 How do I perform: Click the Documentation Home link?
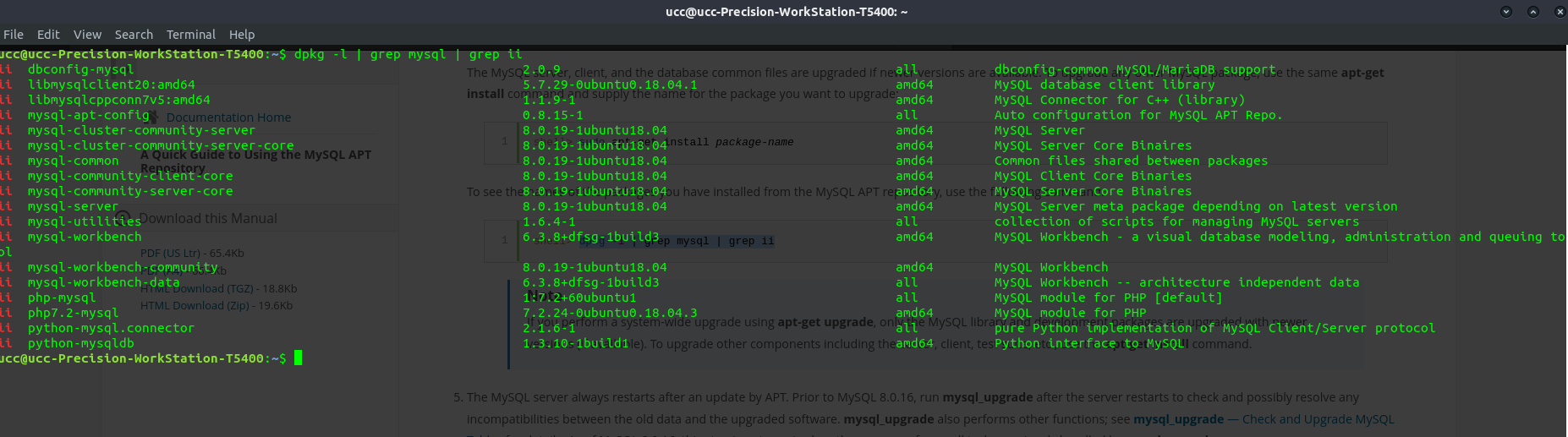point(228,117)
